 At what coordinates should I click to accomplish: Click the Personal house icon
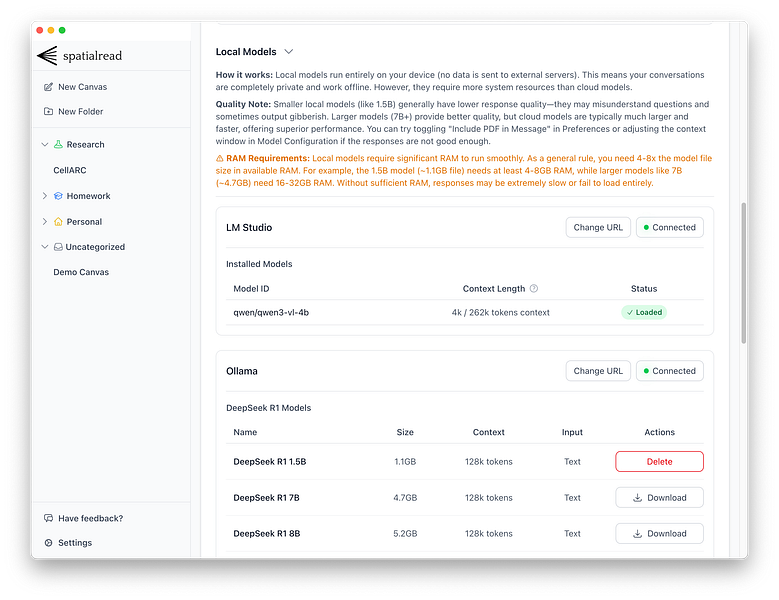(x=58, y=222)
